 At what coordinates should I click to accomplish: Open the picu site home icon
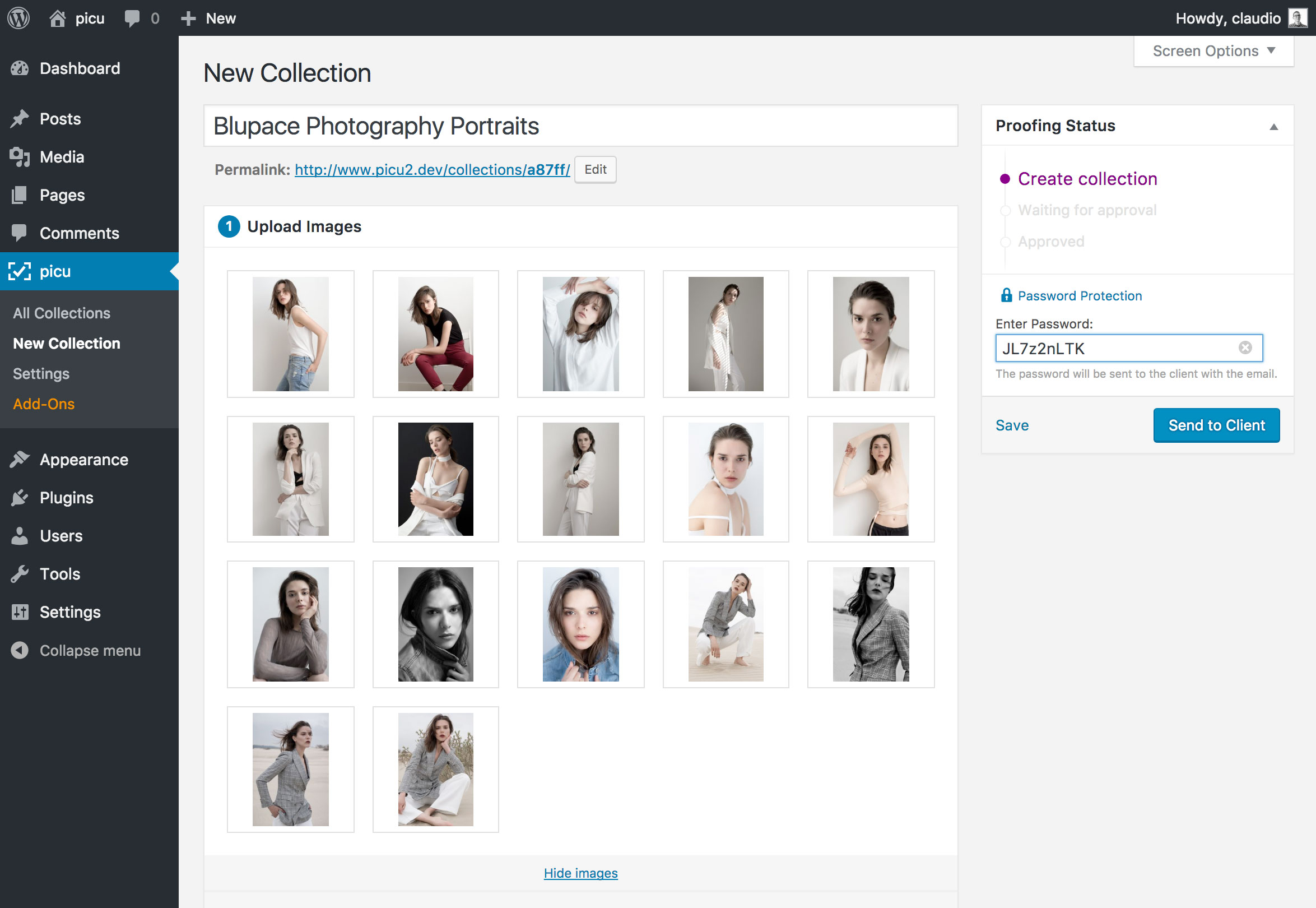point(58,18)
